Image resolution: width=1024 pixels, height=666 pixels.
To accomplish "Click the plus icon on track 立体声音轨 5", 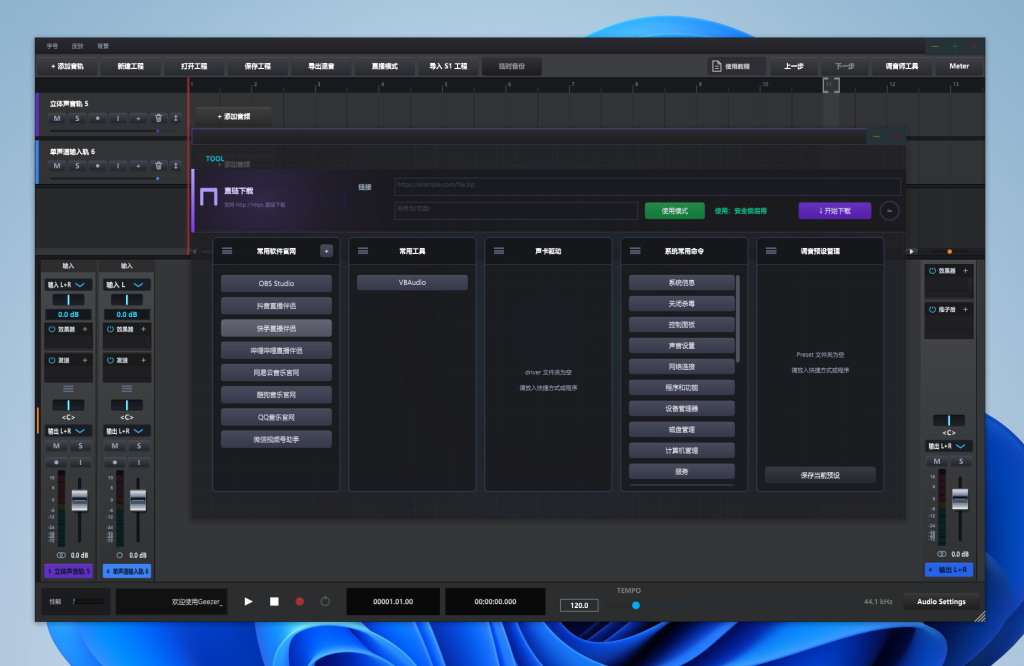I will [x=138, y=118].
